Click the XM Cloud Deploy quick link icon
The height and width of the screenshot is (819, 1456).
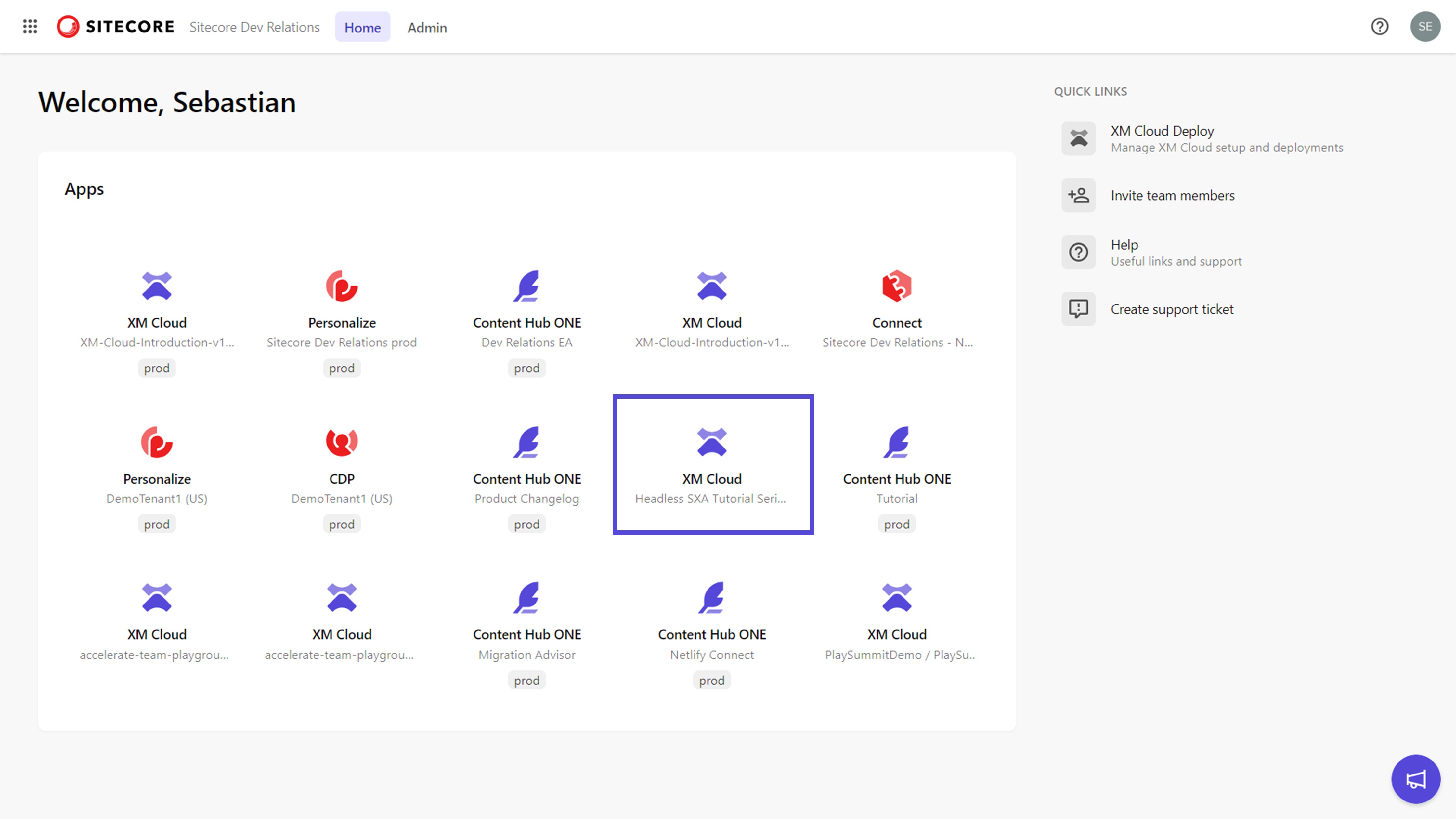pos(1078,138)
